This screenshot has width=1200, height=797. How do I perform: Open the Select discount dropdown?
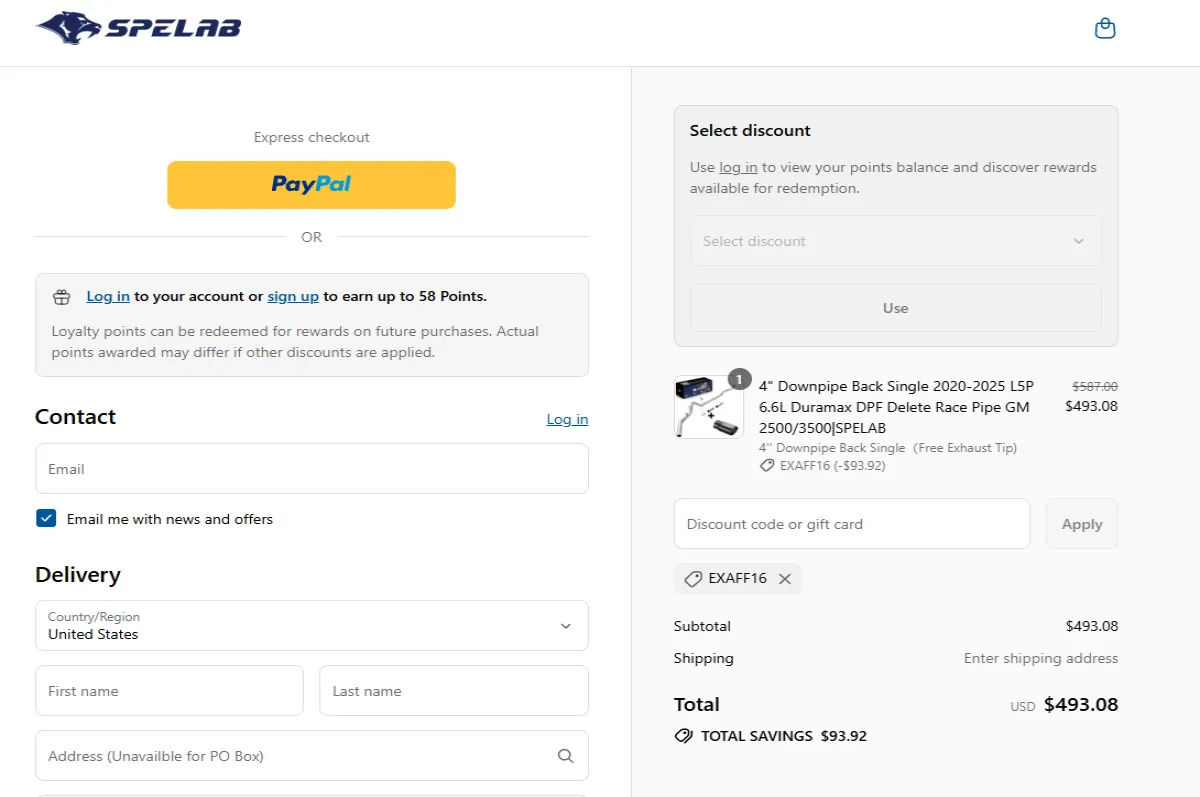tap(895, 241)
